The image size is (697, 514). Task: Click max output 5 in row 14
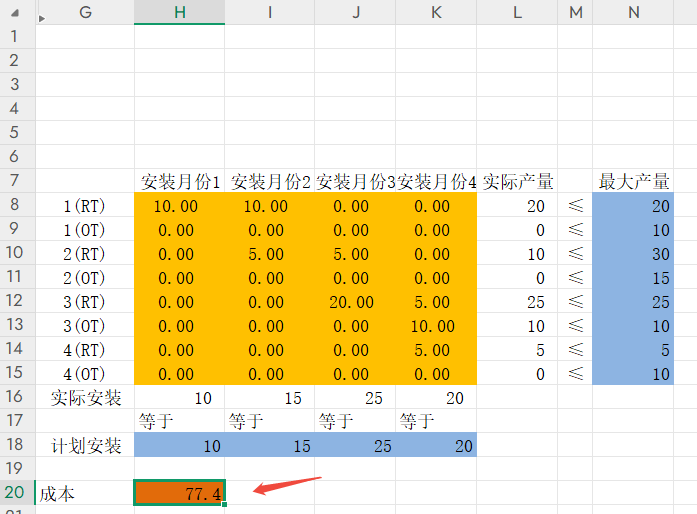[633, 349]
